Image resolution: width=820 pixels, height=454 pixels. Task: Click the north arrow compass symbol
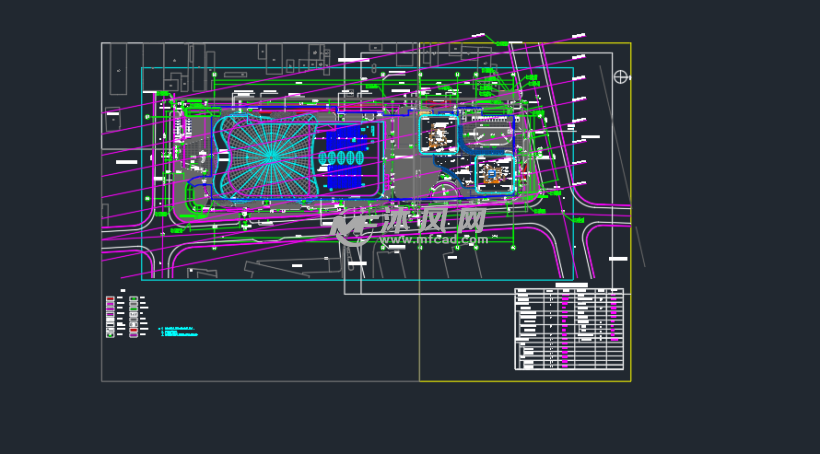coord(620,77)
